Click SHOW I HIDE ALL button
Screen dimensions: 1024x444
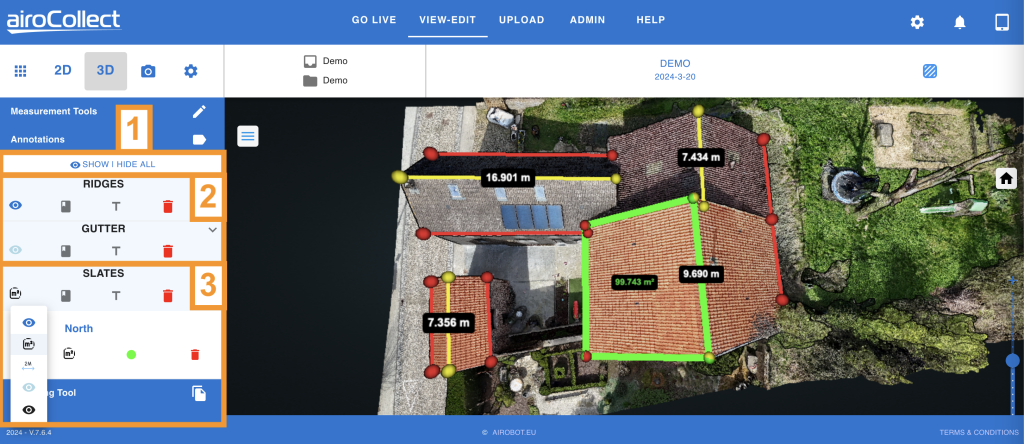(x=112, y=164)
